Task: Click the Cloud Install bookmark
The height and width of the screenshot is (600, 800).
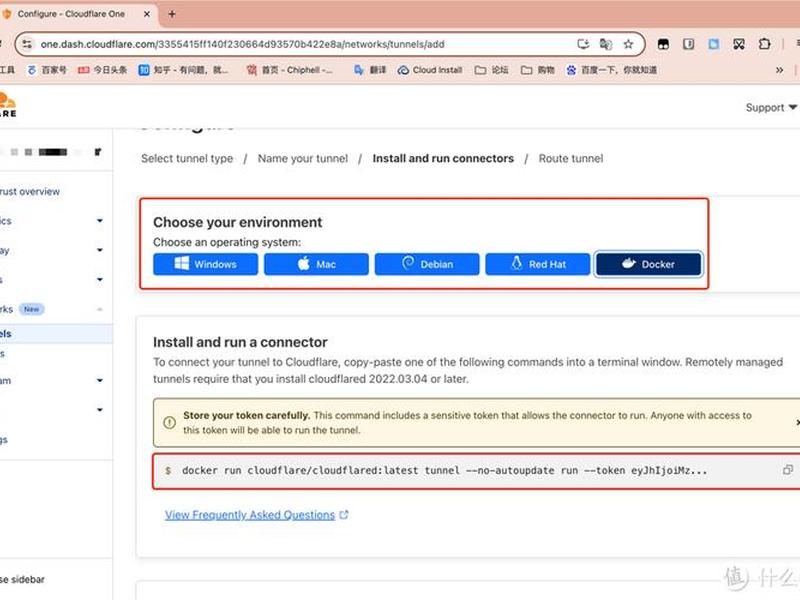Action: click(430, 70)
